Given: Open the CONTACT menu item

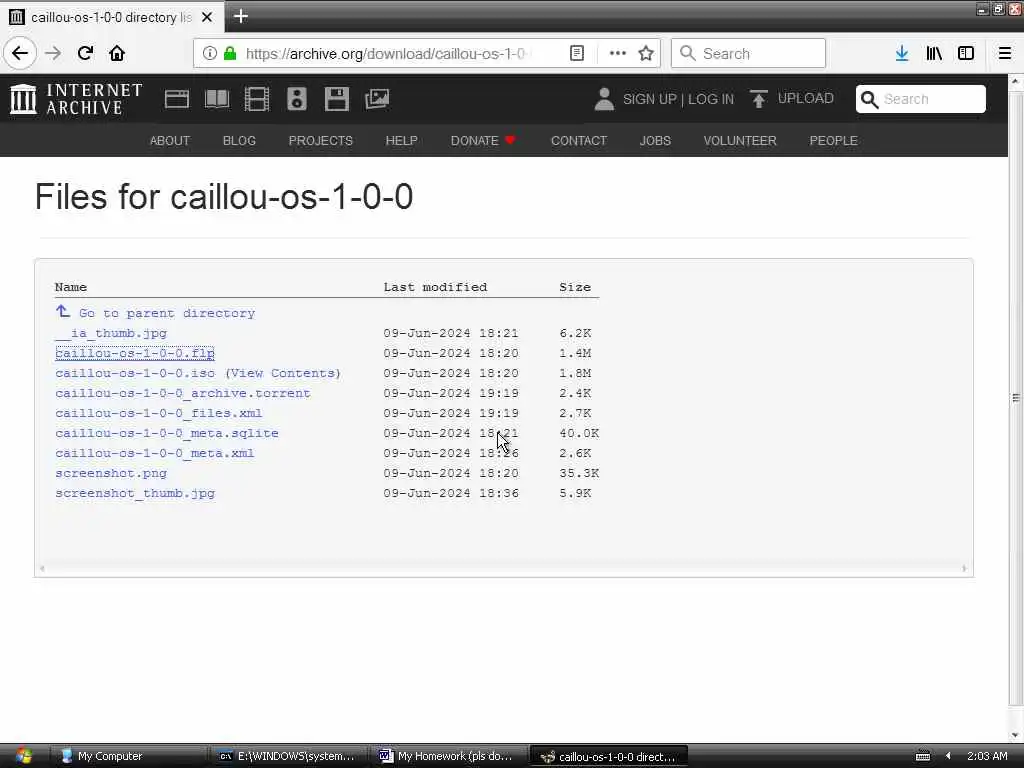Looking at the screenshot, I should point(579,140).
